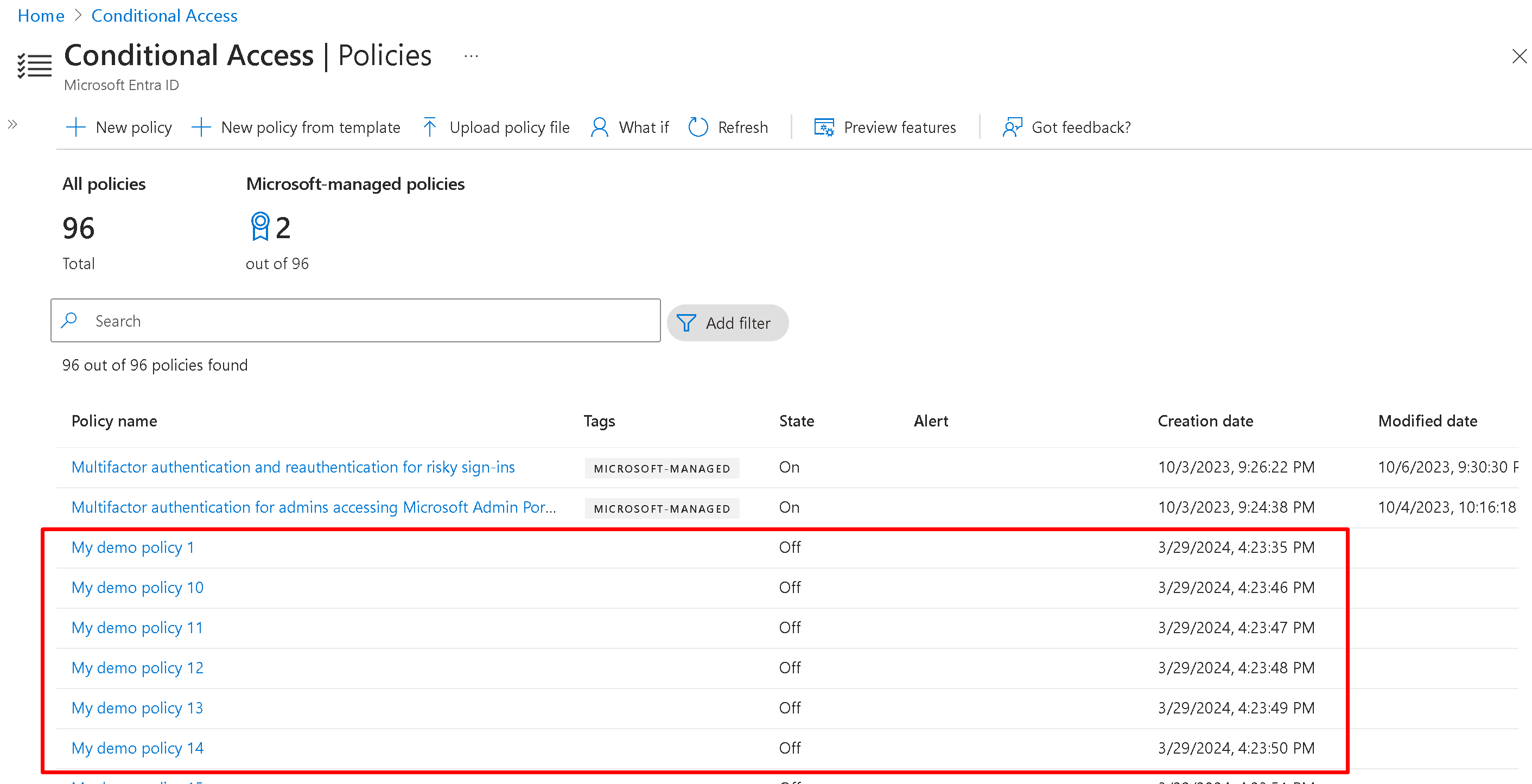The image size is (1532, 784).
Task: Click the Upload policy file arrow icon
Action: pyautogui.click(x=429, y=127)
